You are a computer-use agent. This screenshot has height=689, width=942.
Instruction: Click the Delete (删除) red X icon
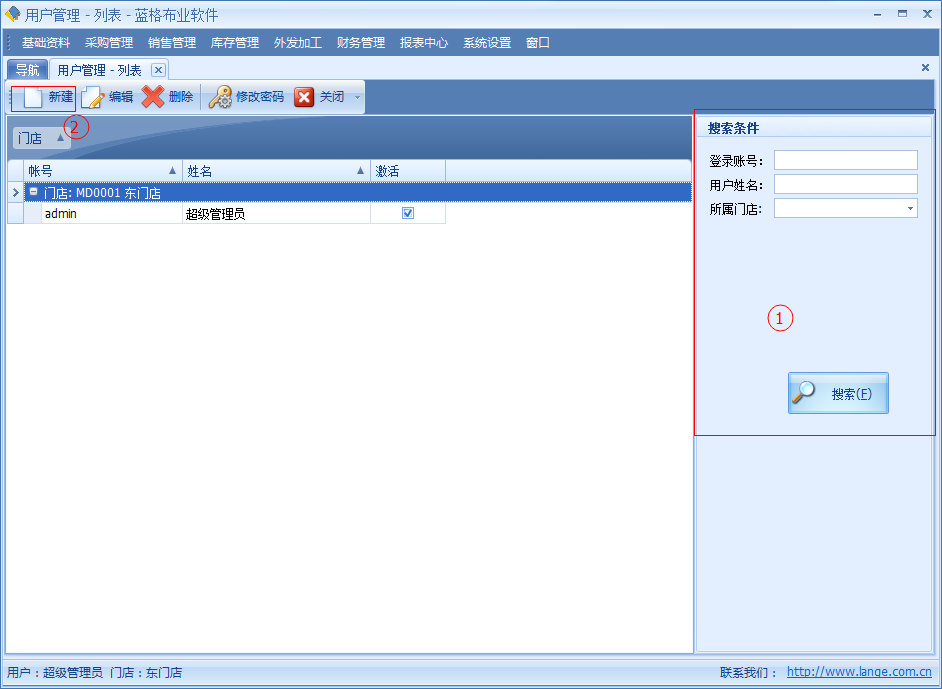153,97
